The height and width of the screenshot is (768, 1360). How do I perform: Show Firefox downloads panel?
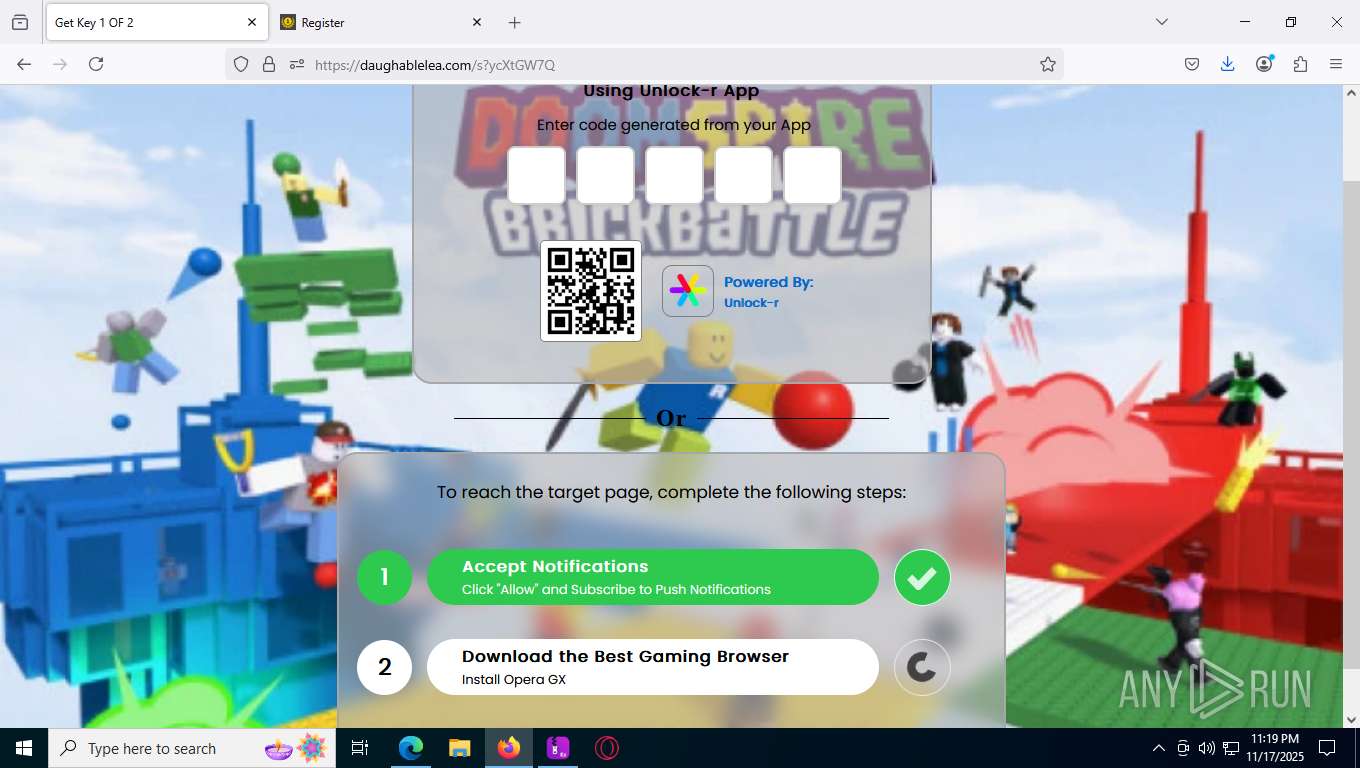1228,64
